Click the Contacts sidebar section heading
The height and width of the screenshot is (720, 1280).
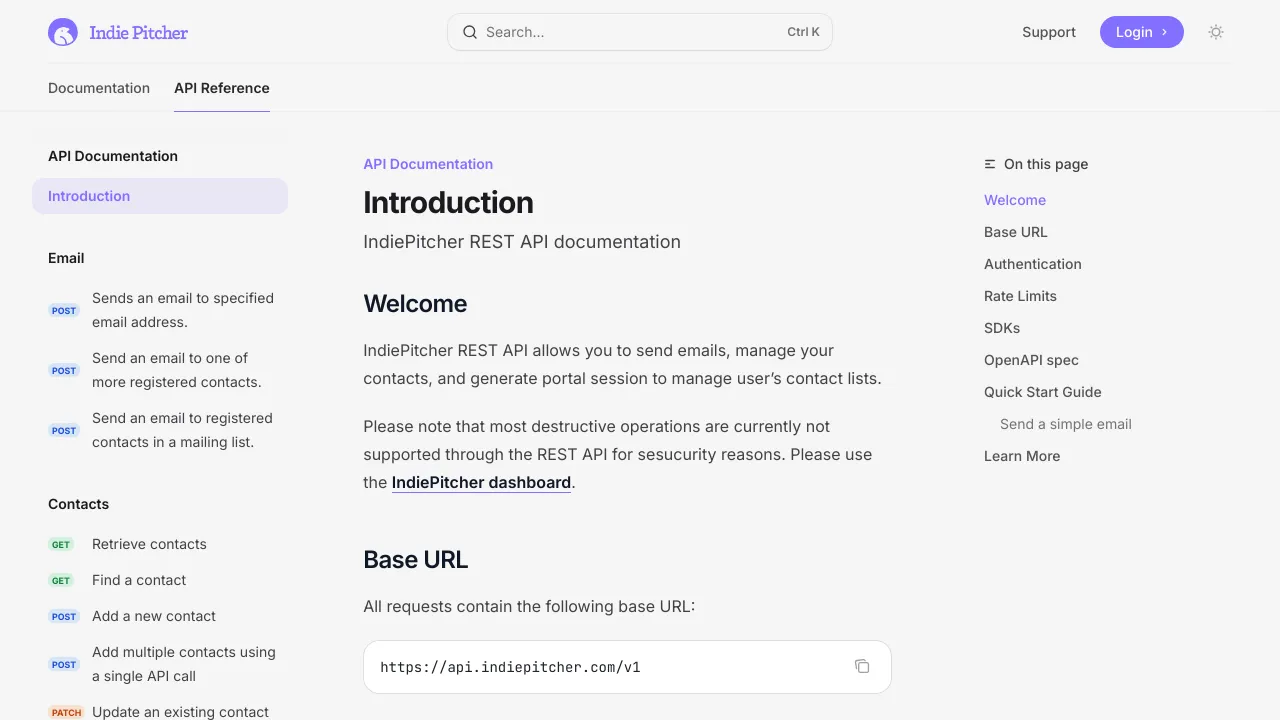[78, 504]
